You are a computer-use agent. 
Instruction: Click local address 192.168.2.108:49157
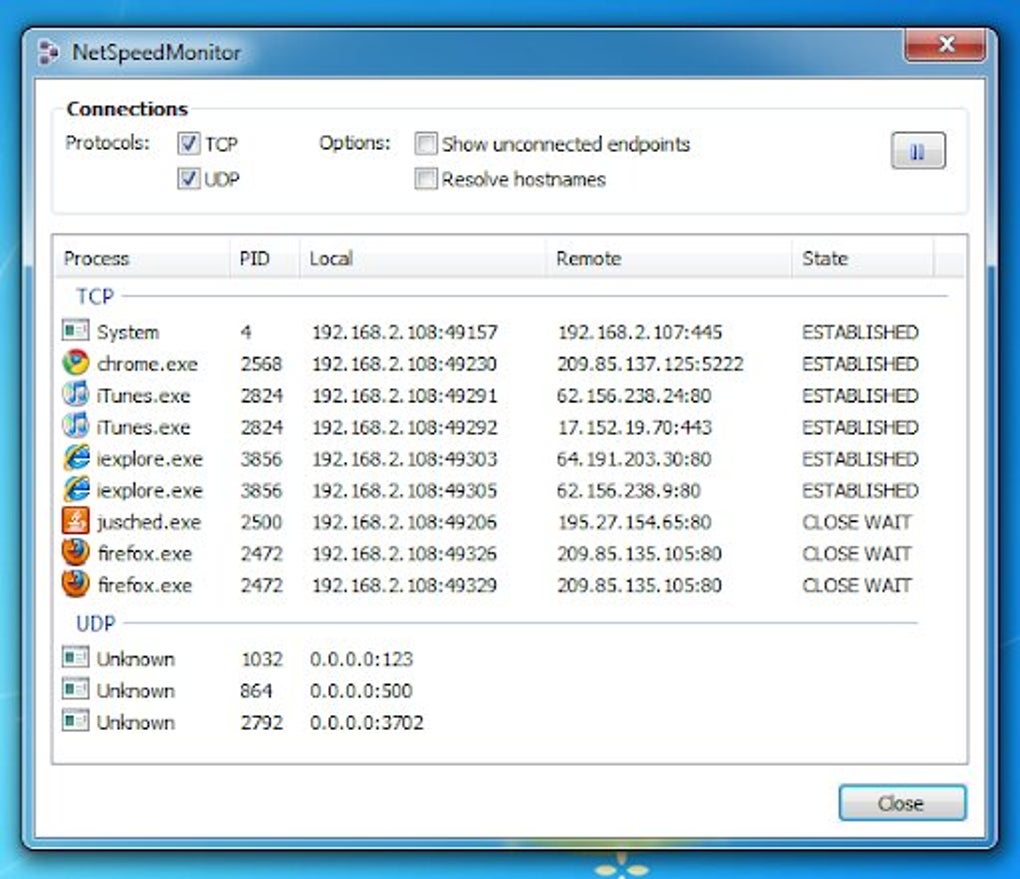click(405, 332)
